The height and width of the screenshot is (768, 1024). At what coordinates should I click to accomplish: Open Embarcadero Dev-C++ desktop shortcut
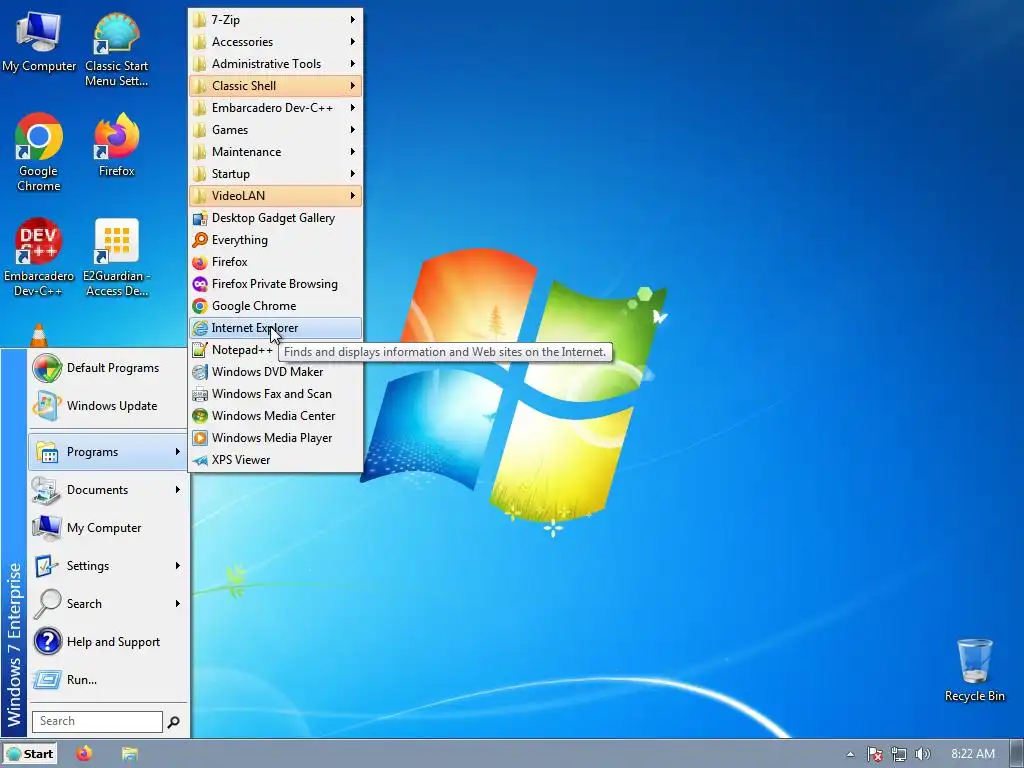coord(39,257)
